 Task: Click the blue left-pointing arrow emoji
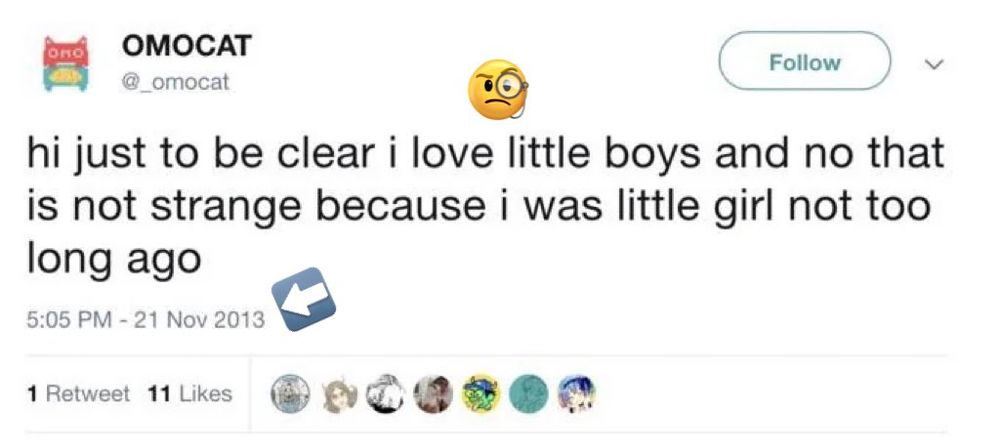[304, 299]
